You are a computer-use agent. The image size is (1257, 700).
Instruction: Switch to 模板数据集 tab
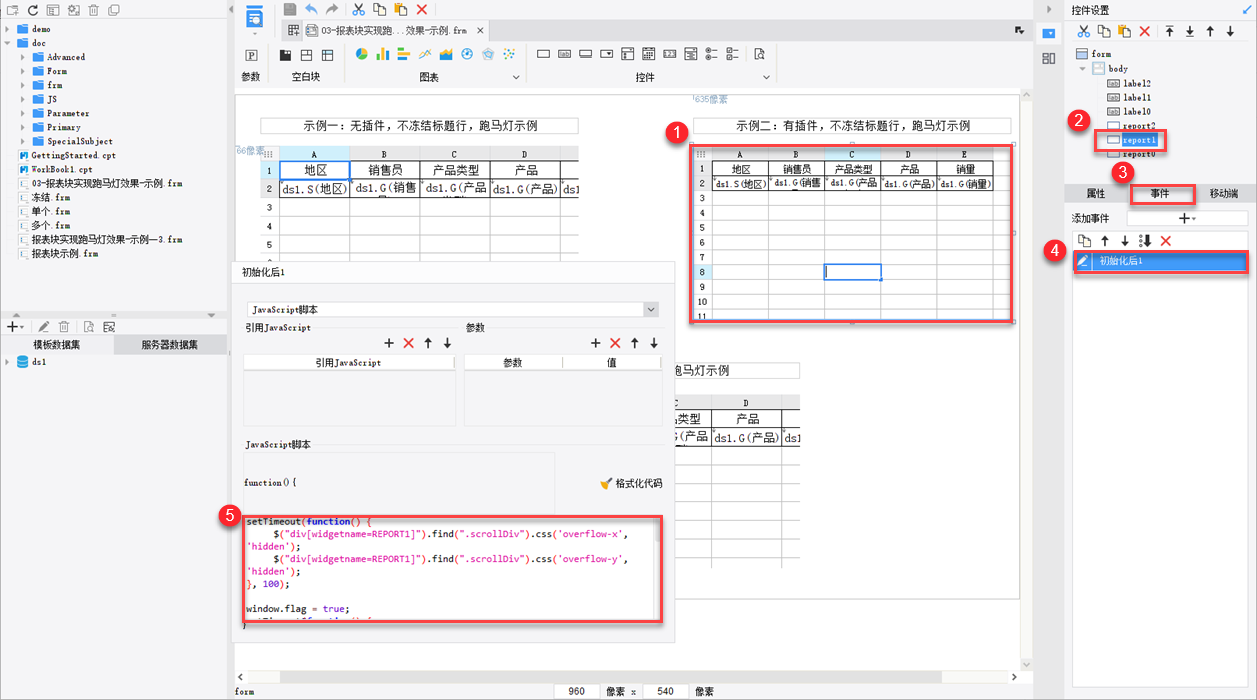pos(57,345)
